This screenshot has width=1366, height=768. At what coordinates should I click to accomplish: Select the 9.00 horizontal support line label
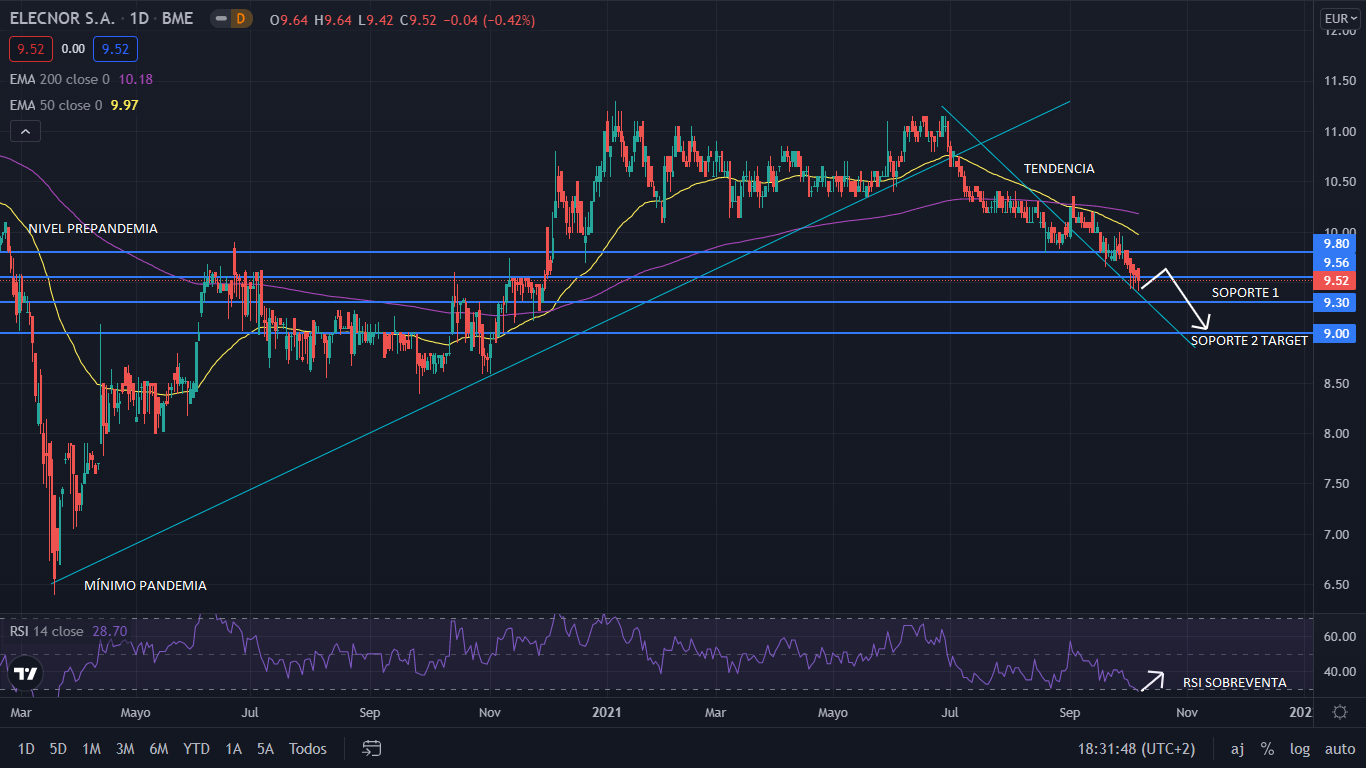[x=1336, y=334]
